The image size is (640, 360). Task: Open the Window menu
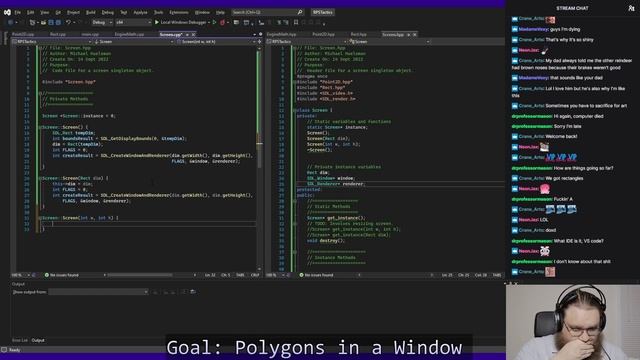click(x=202, y=12)
